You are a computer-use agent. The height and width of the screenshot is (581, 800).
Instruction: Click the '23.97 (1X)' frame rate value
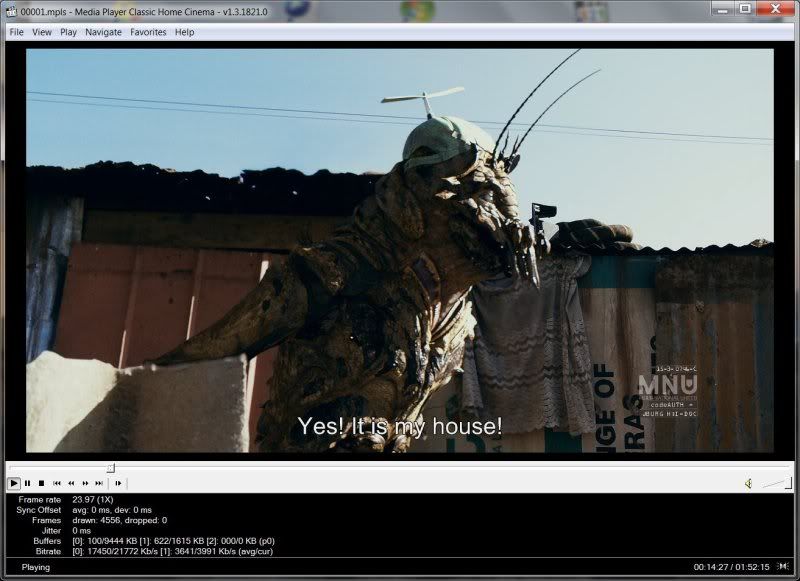click(93, 499)
